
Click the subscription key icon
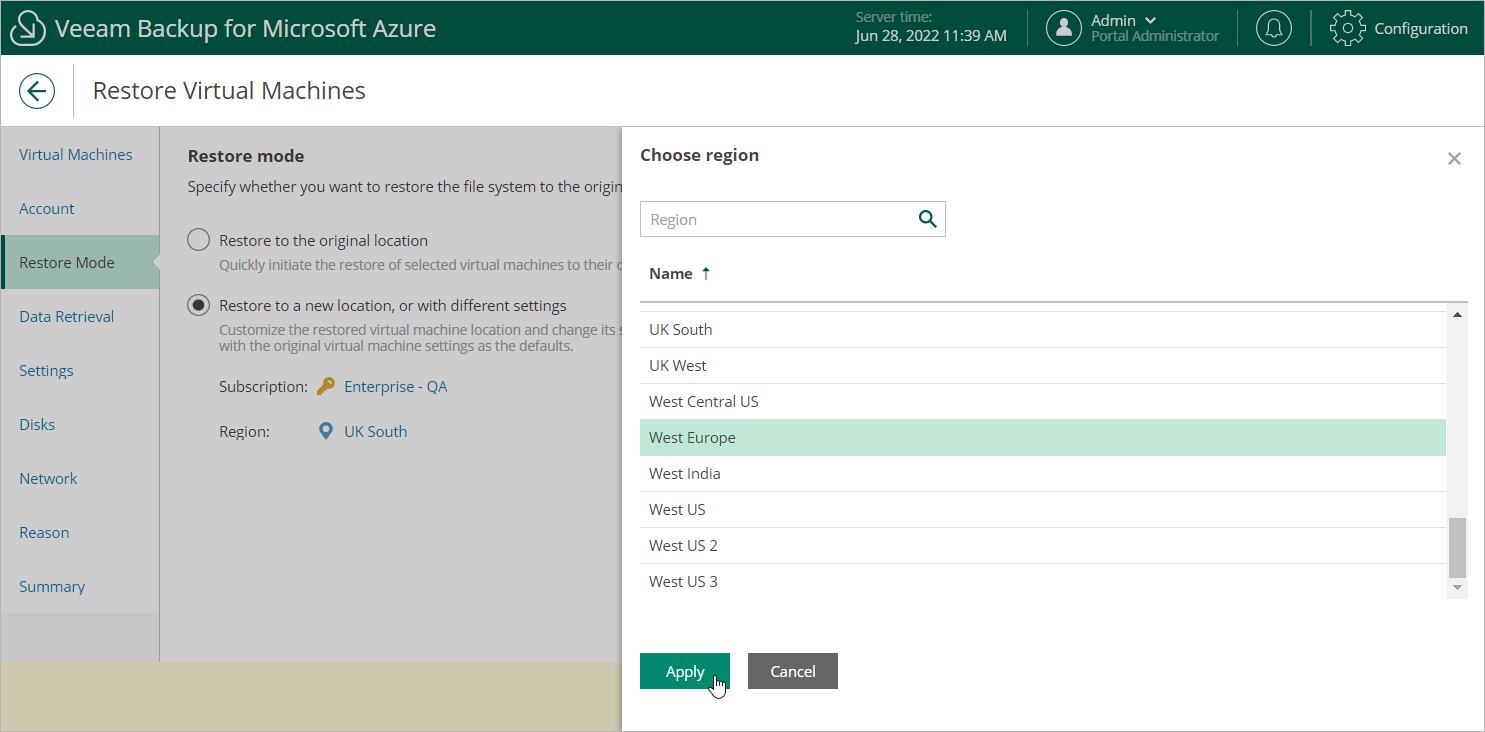pos(326,386)
